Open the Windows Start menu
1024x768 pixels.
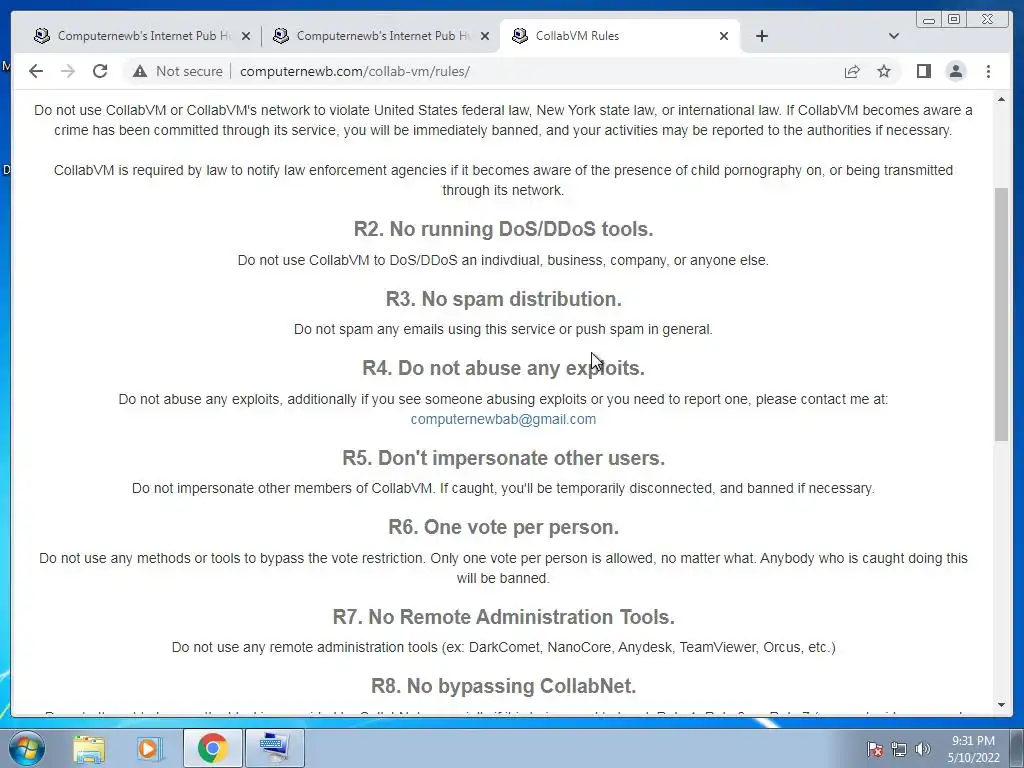pos(25,748)
